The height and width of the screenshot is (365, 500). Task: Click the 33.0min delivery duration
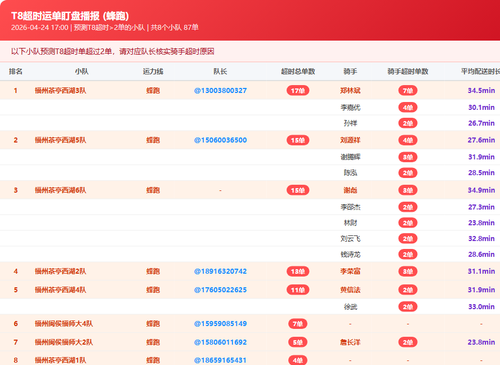click(x=481, y=307)
